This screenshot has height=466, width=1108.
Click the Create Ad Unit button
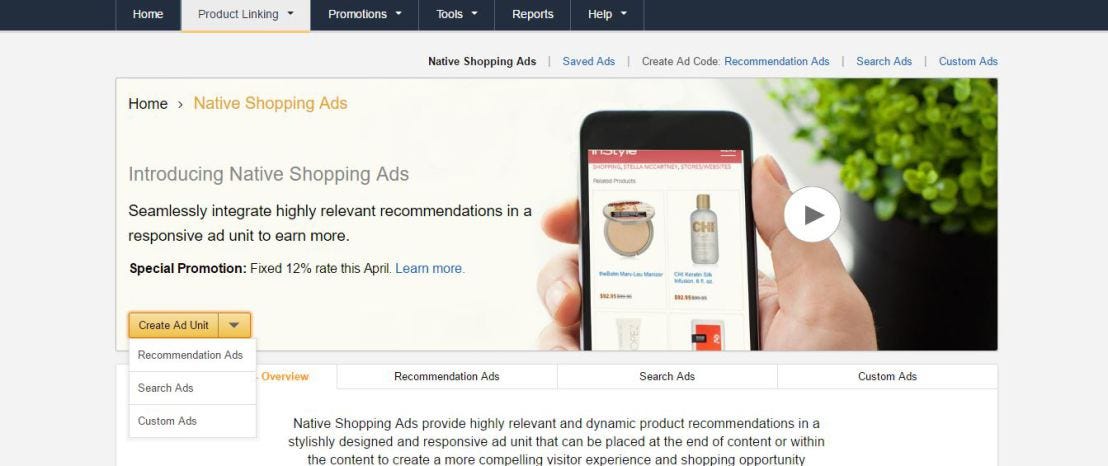coord(174,325)
